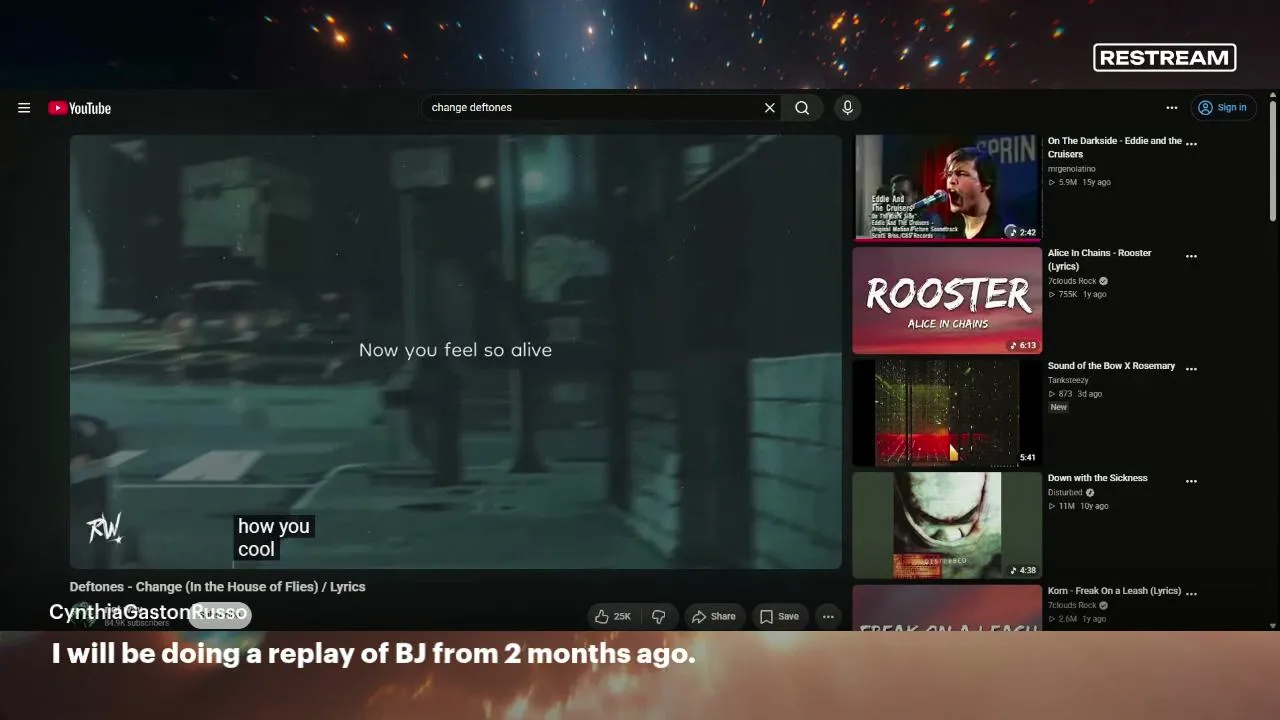Viewport: 1280px width, 720px height.
Task: Open 'Korn - Freak On a Leash (Lyrics)' title
Action: point(1114,591)
